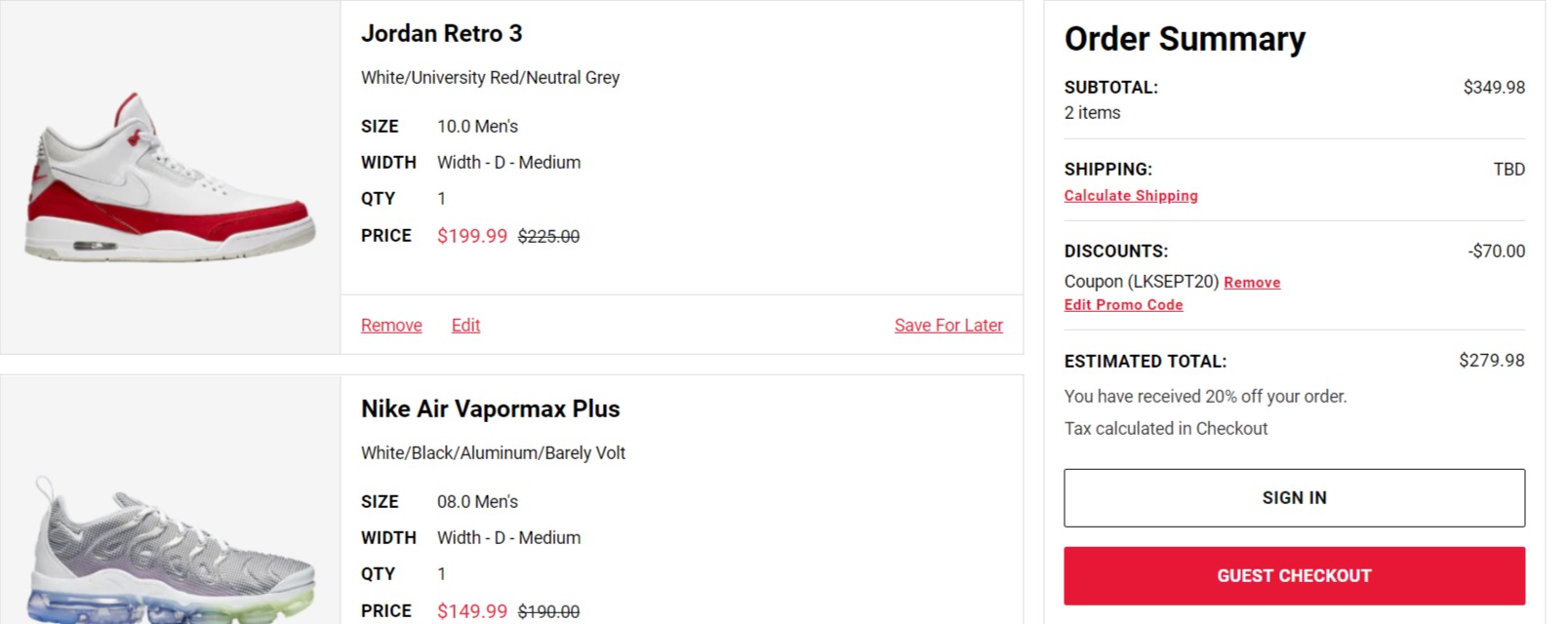Click the -$70.00 discount amount
Screen dimensions: 1568x624
coord(1497,251)
